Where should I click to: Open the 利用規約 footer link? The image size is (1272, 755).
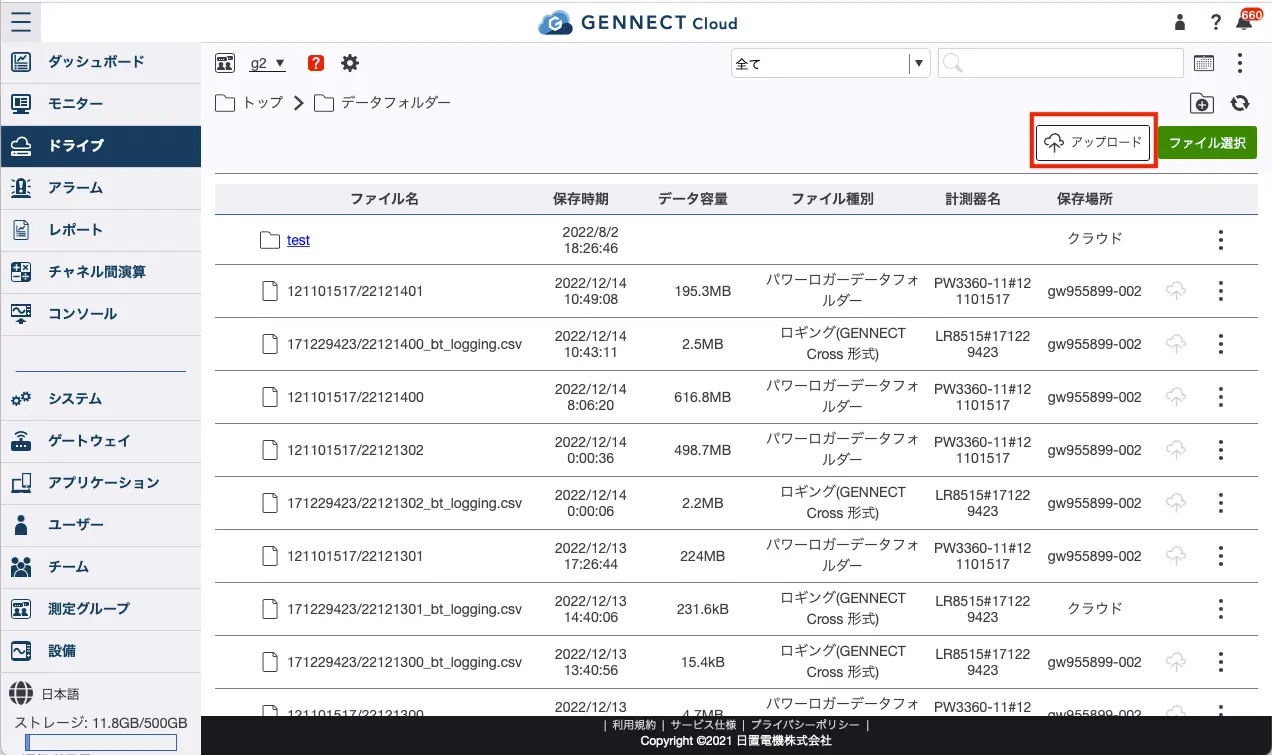pyautogui.click(x=634, y=725)
